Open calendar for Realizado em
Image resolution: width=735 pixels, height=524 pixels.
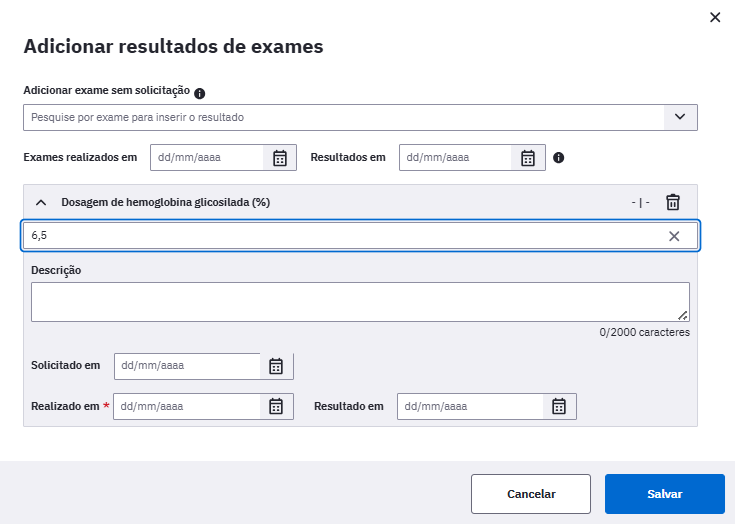click(x=276, y=406)
